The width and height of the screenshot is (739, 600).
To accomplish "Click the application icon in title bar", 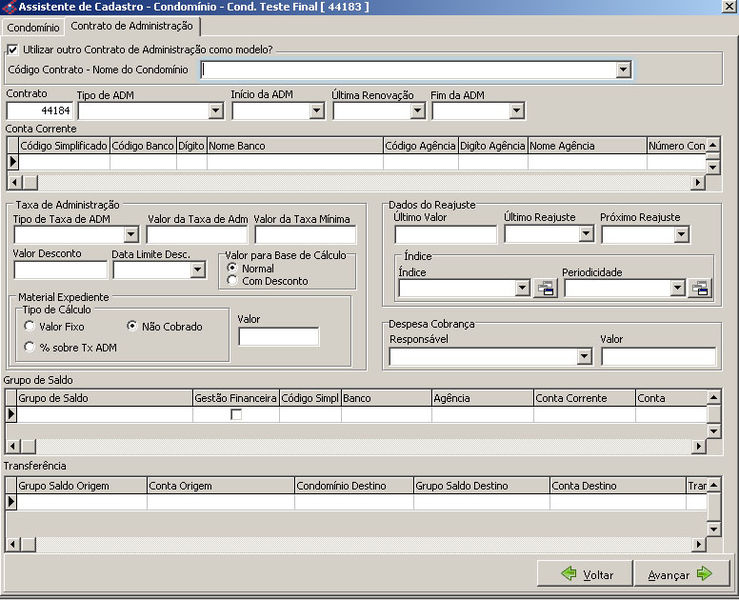I will point(9,7).
